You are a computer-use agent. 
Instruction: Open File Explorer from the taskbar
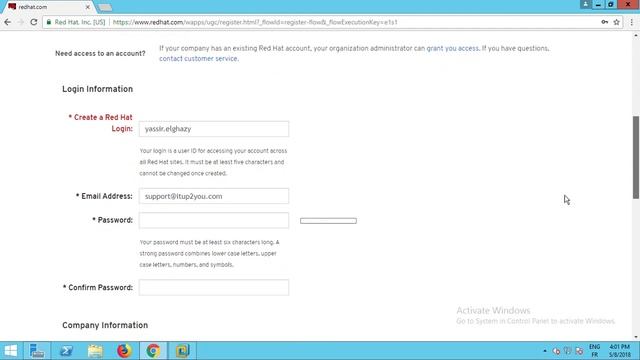(x=95, y=351)
